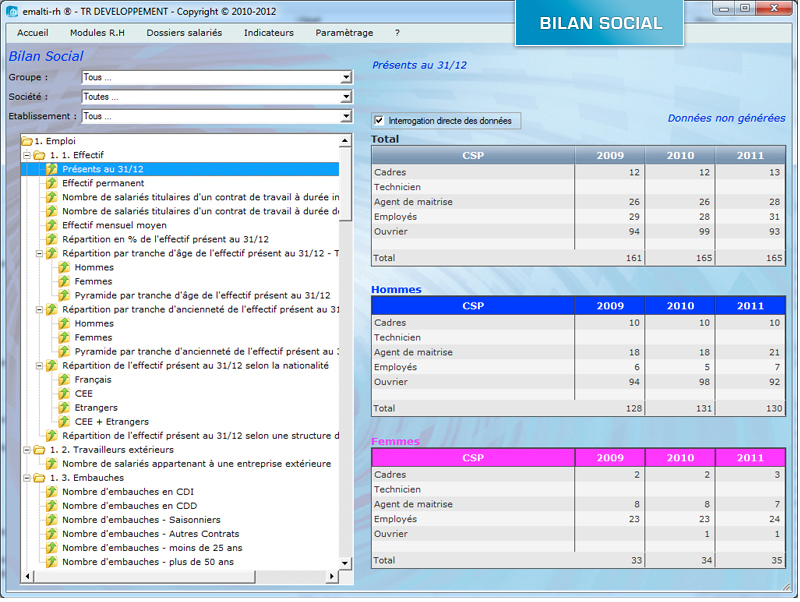The image size is (800, 602).
Task: Click icon beside Nombre d'embauches en CDI
Action: [52, 492]
